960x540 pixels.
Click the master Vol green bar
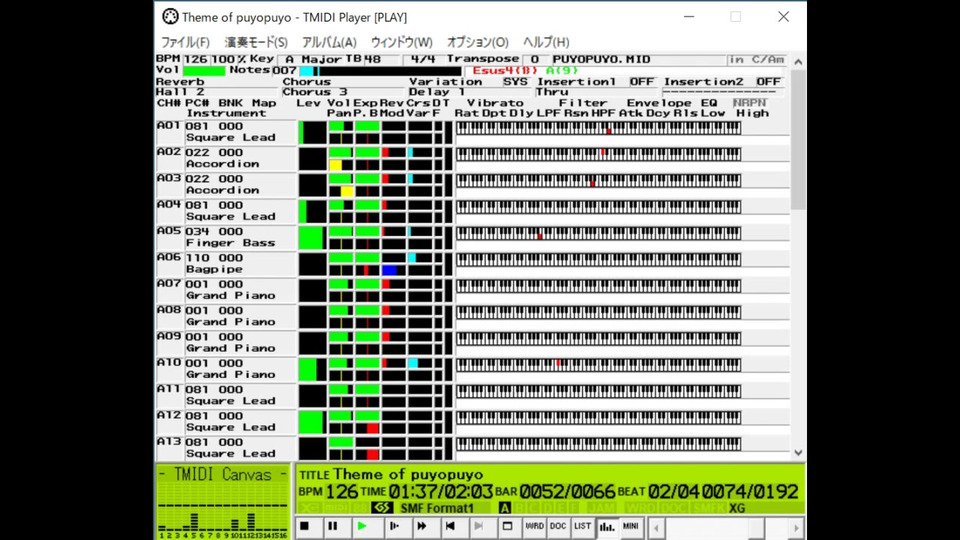(204, 70)
